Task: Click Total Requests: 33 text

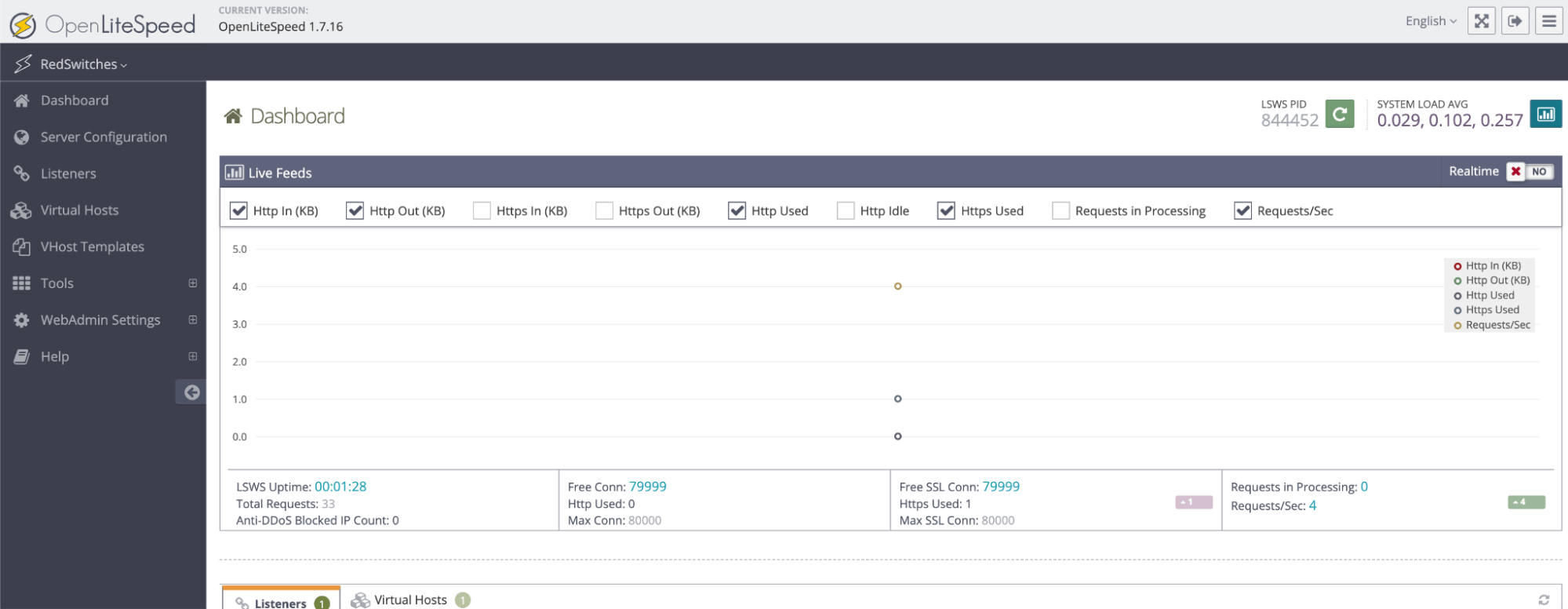Action: (x=286, y=504)
